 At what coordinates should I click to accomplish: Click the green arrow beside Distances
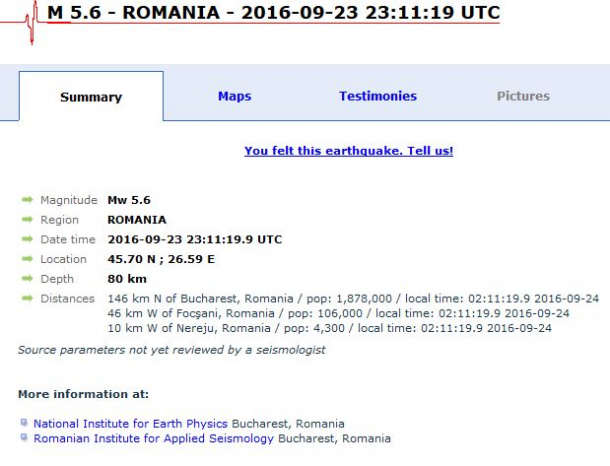coord(27,299)
